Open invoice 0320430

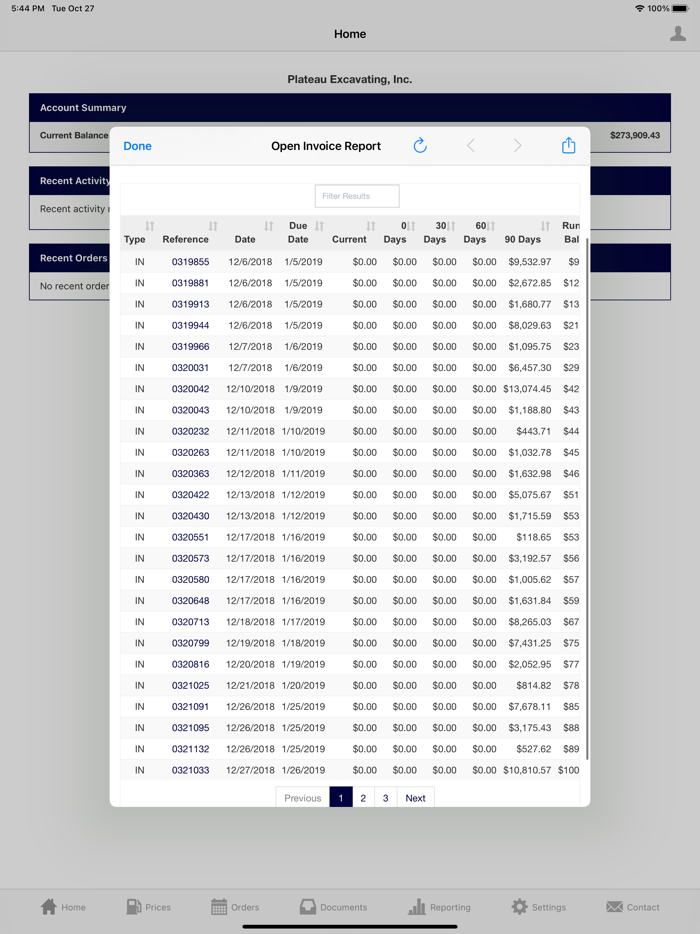[x=191, y=516]
